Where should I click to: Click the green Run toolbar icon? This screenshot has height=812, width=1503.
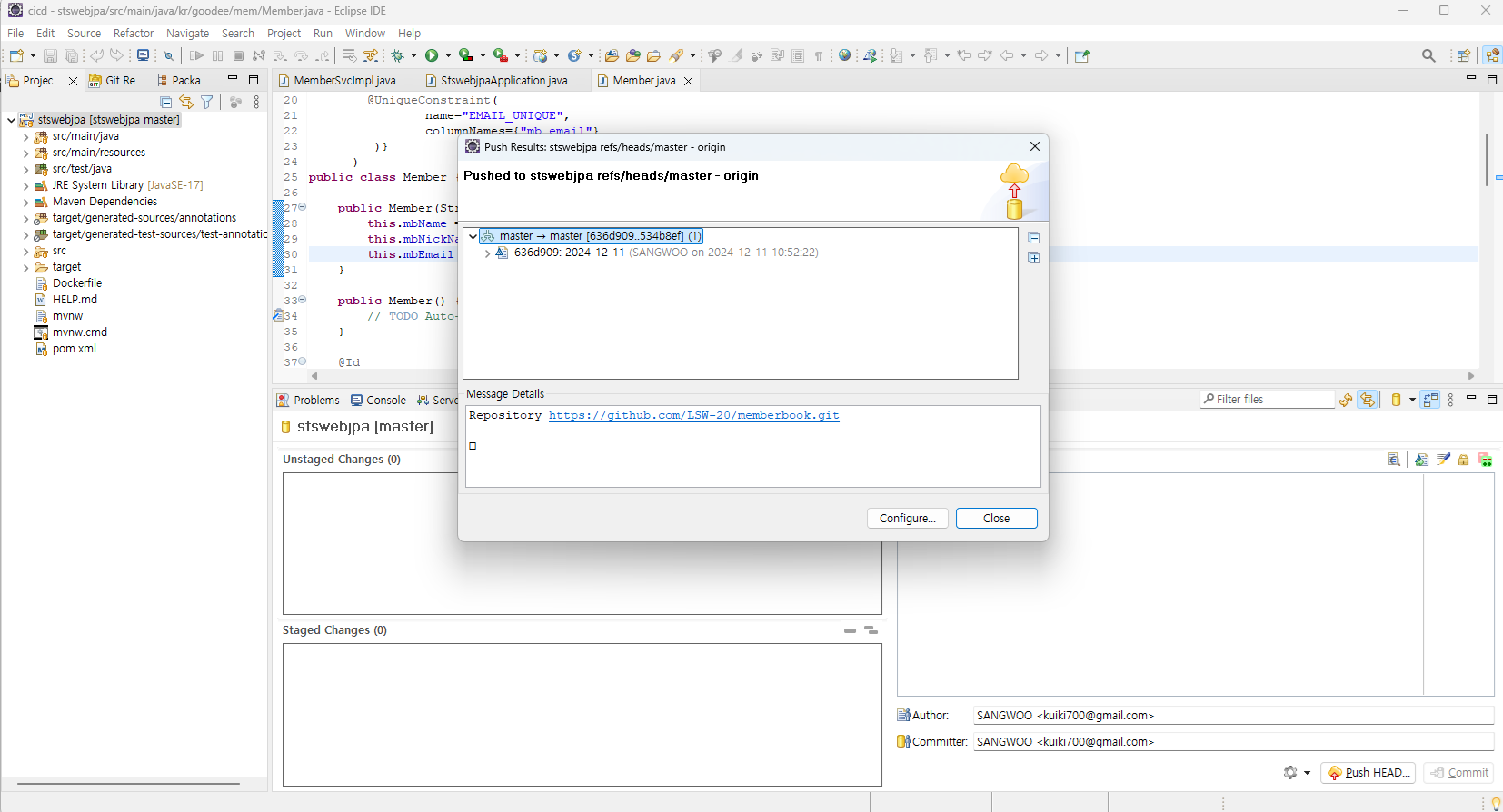tap(432, 55)
